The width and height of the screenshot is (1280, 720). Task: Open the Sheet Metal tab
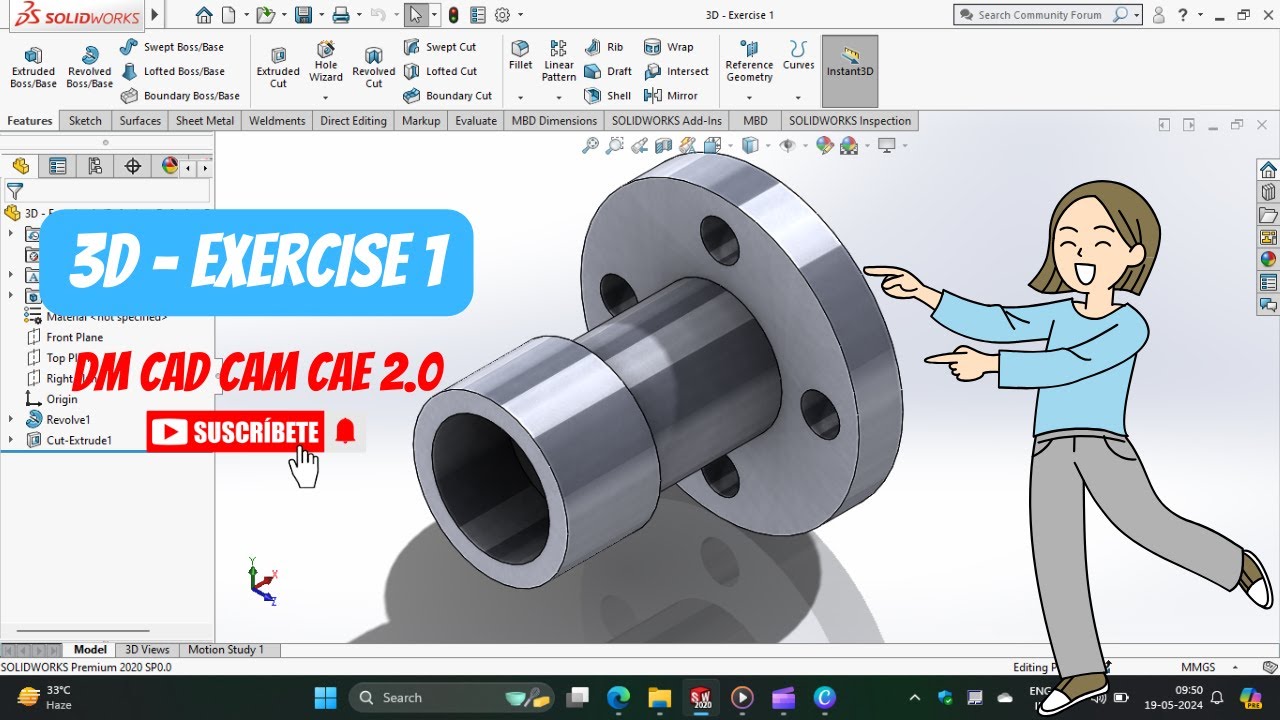tap(205, 121)
